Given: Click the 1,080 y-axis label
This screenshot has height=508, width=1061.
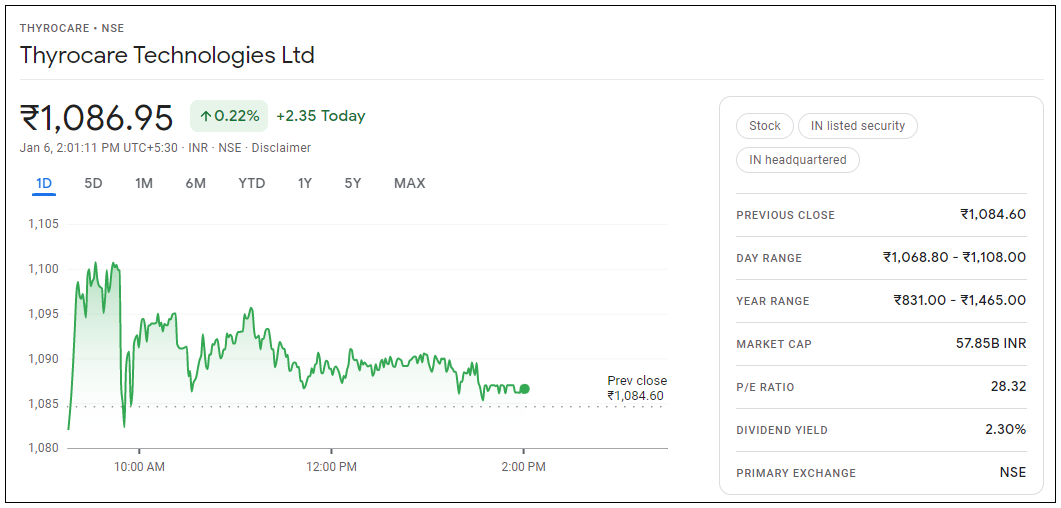Looking at the screenshot, I should pyautogui.click(x=43, y=448).
